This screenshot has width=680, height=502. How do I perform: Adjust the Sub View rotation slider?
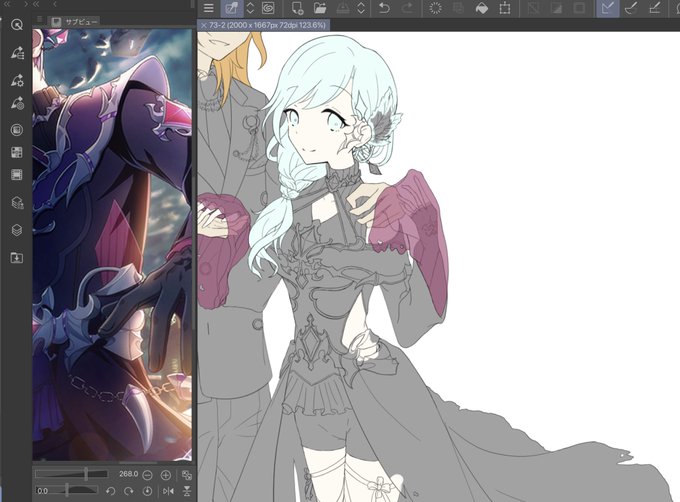[67, 490]
